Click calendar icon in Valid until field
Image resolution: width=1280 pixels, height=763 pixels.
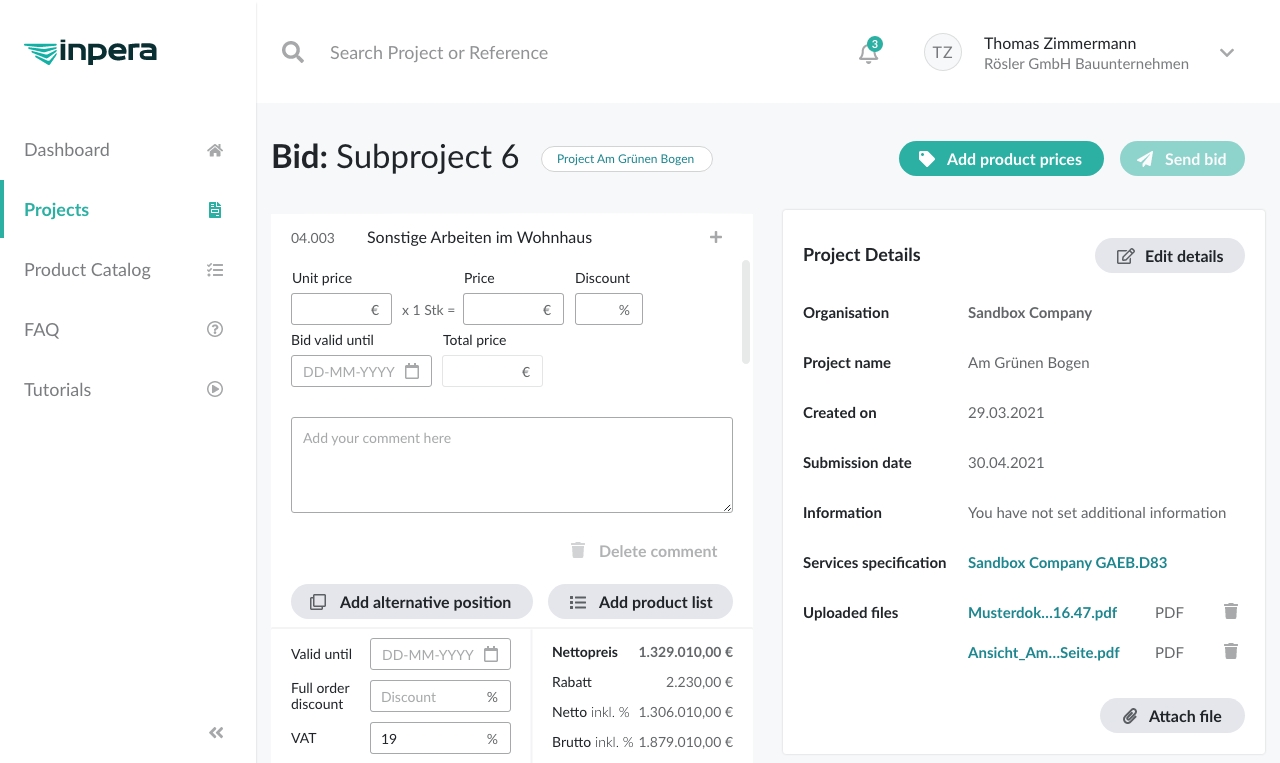[491, 654]
